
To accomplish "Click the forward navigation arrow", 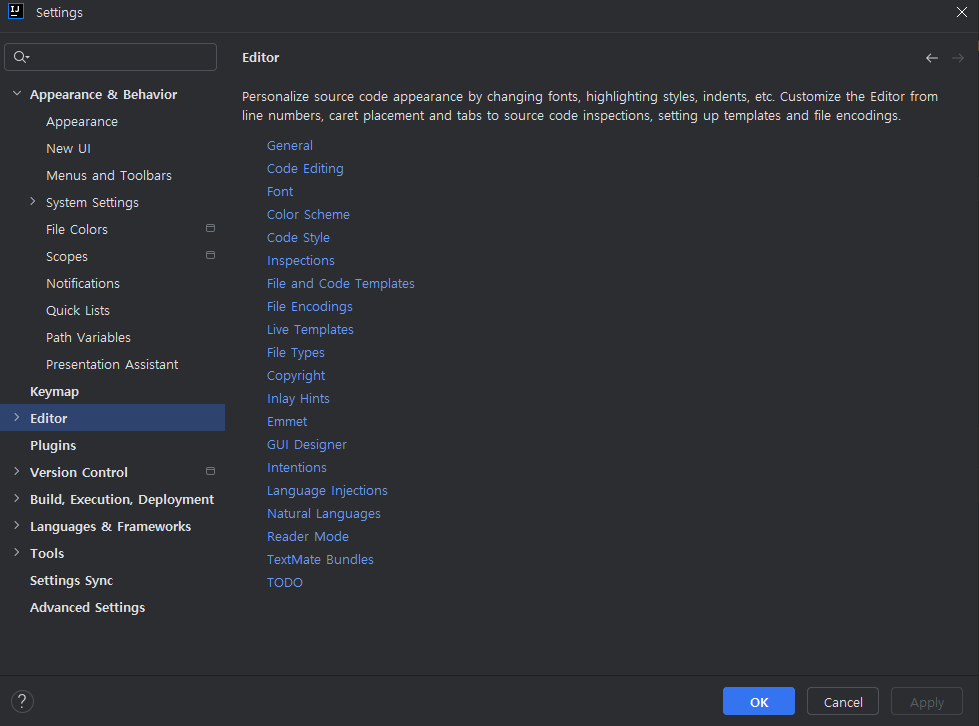I will tap(958, 58).
